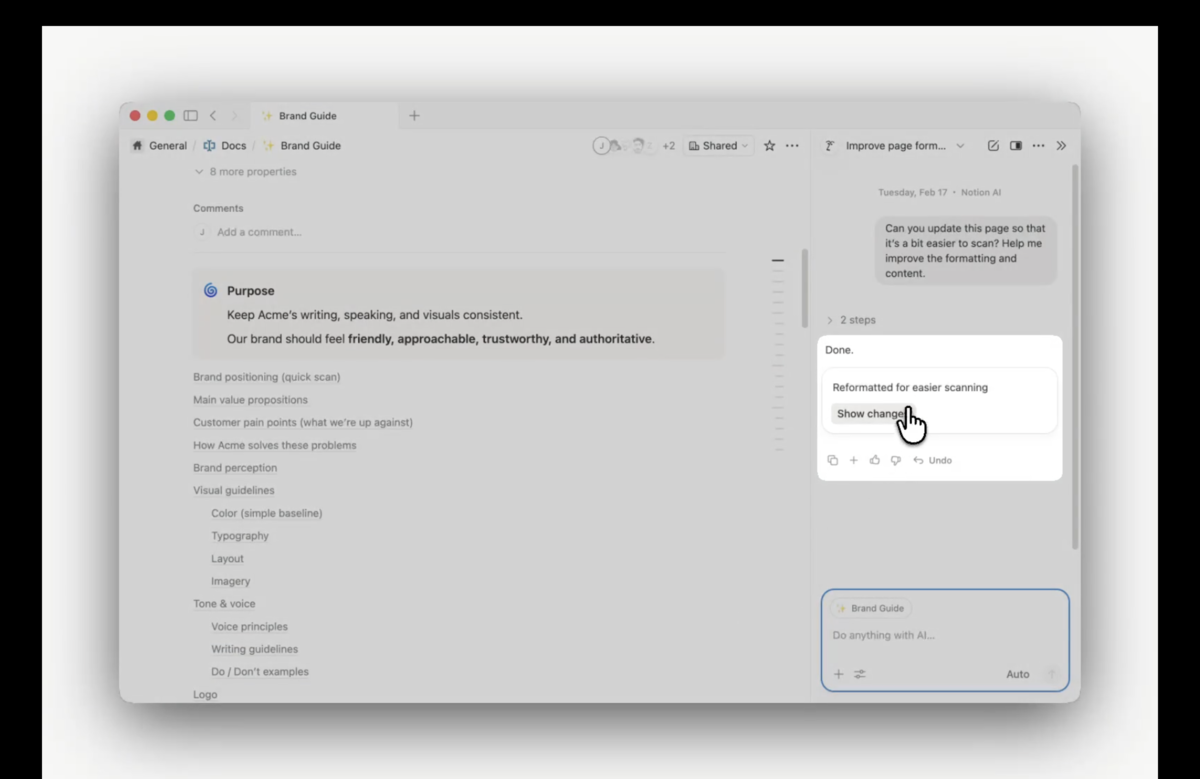Click the Show changes button
This screenshot has width=1200, height=779.
871,414
